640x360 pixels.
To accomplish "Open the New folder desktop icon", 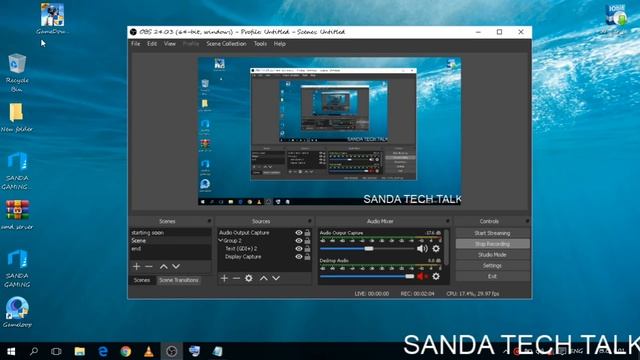I will click(16, 118).
